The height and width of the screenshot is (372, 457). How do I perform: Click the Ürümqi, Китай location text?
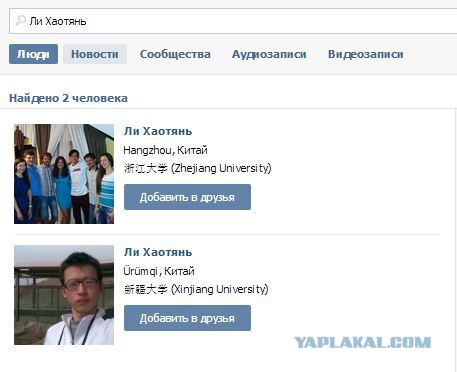pos(159,271)
